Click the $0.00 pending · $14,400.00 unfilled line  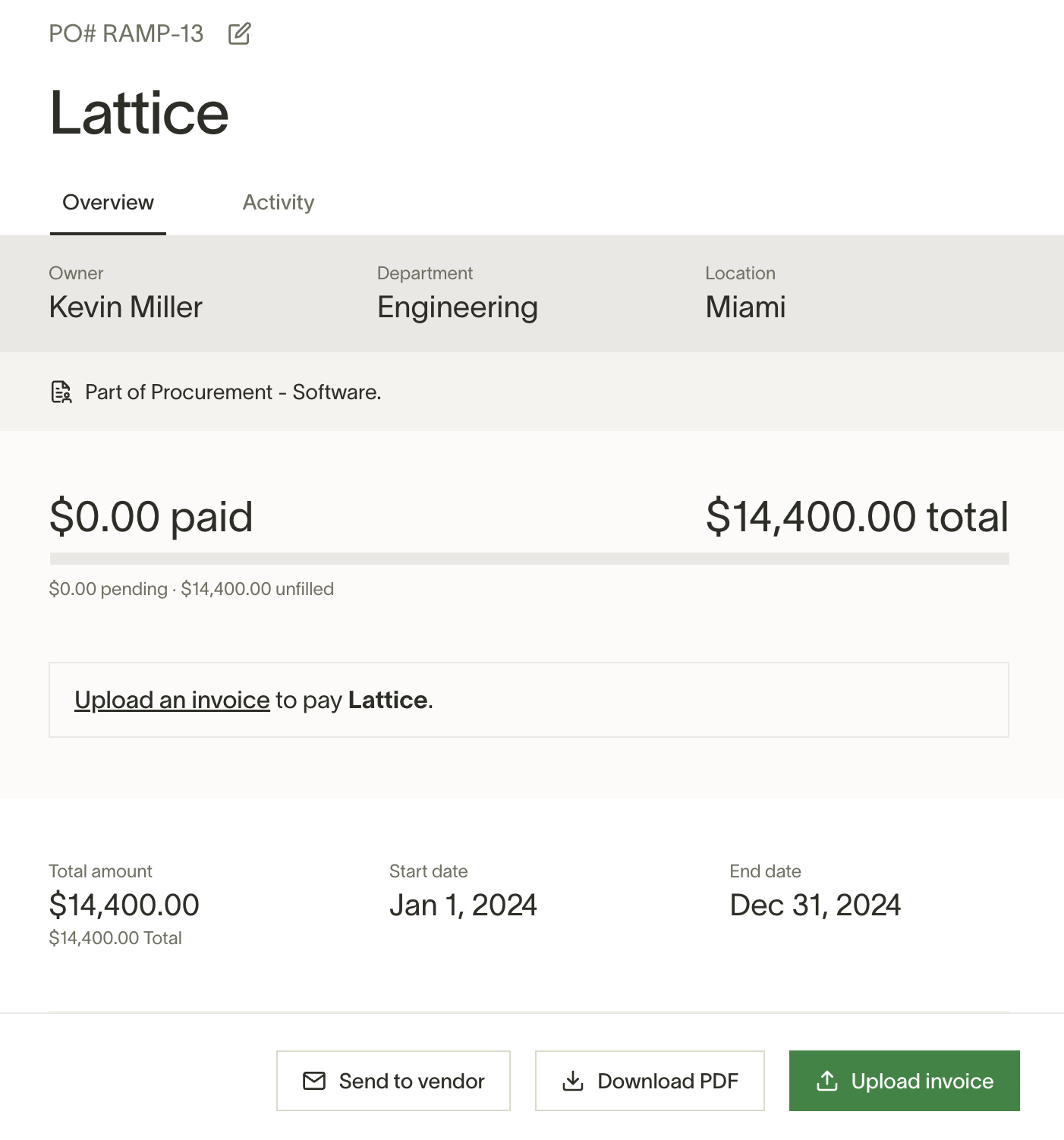pos(191,589)
